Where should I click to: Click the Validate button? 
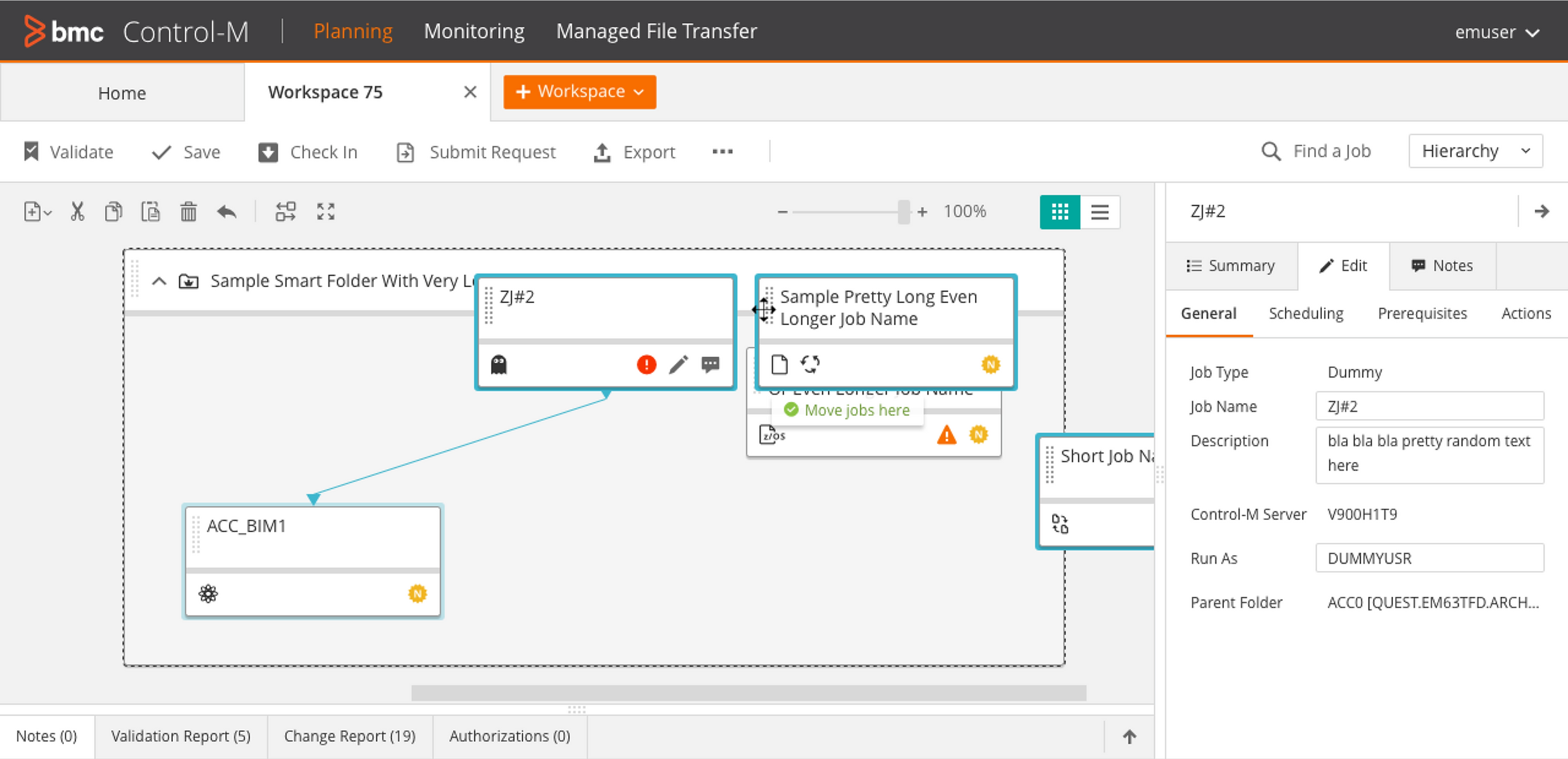click(68, 151)
